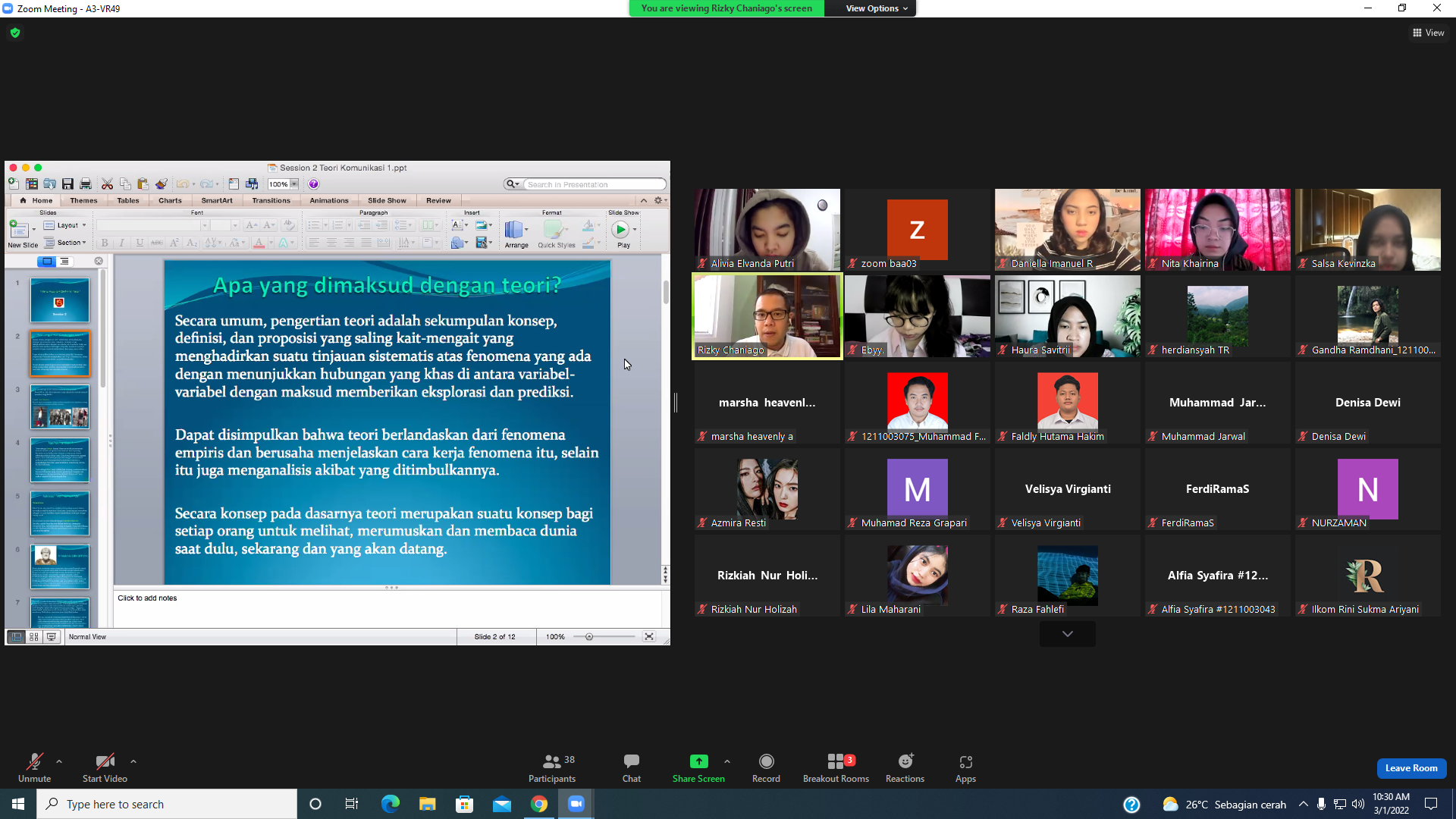Toggle Underline formatting
Viewport: 1456px width, 819px height.
(140, 243)
